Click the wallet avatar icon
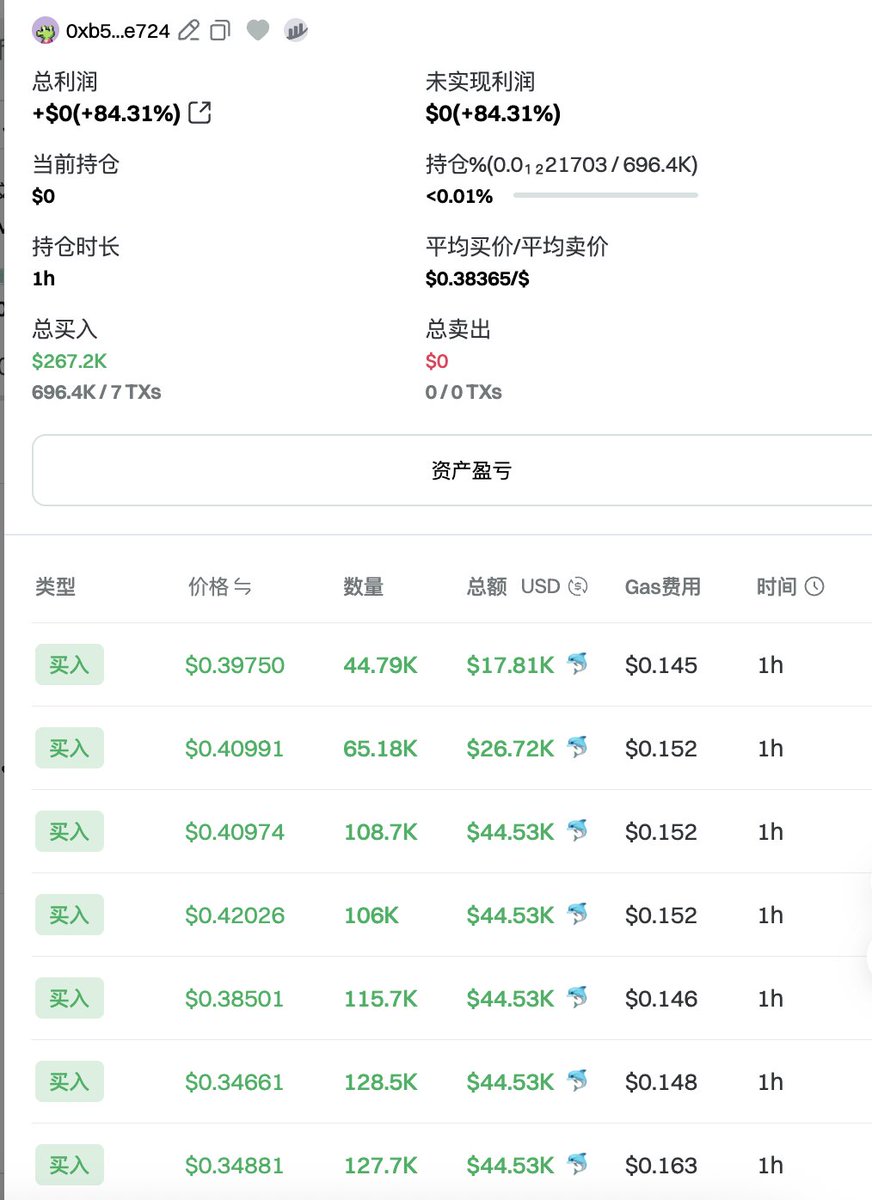The image size is (872, 1200). (x=46, y=30)
